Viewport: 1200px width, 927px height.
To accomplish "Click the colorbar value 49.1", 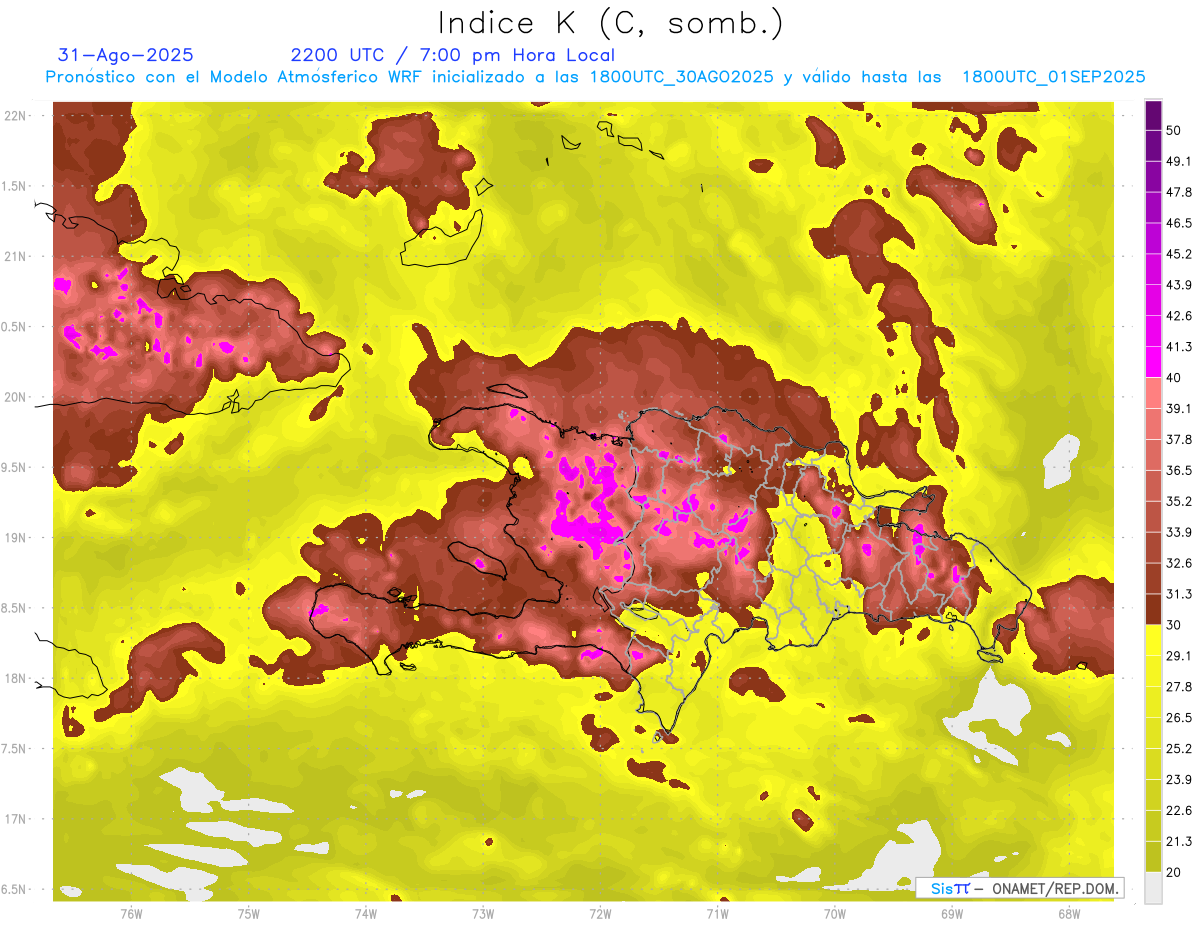I will pos(1178,161).
